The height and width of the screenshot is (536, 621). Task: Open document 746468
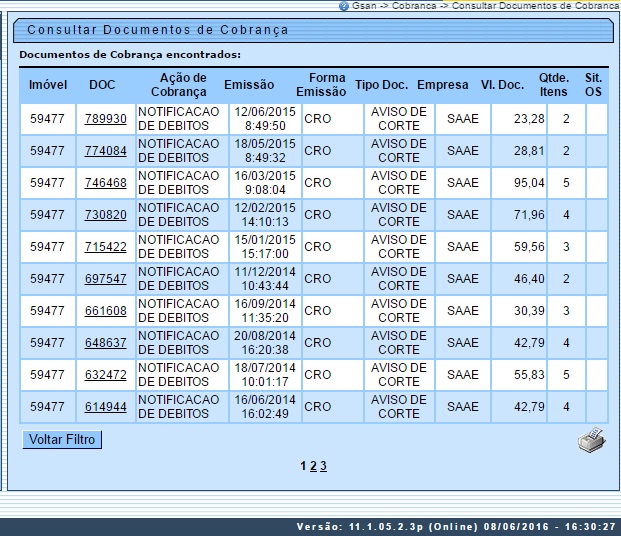click(x=106, y=183)
